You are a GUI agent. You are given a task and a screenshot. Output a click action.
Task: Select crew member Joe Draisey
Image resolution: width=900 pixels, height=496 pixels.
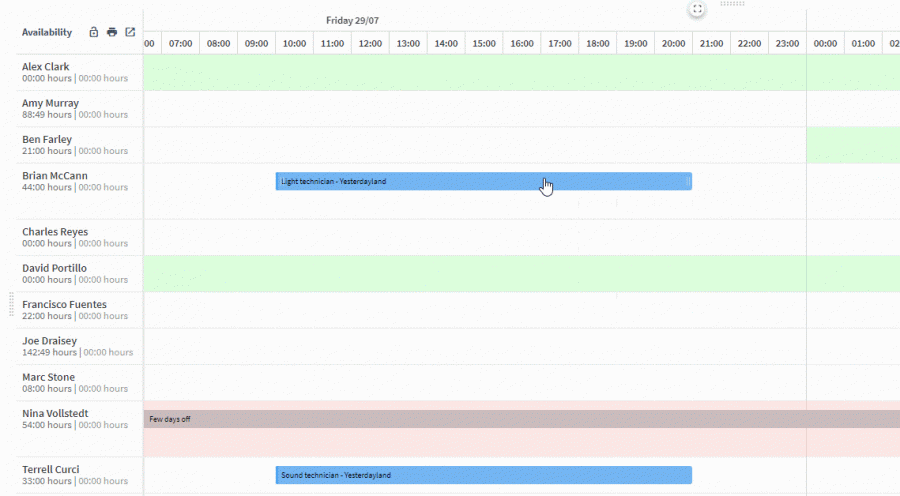49,341
